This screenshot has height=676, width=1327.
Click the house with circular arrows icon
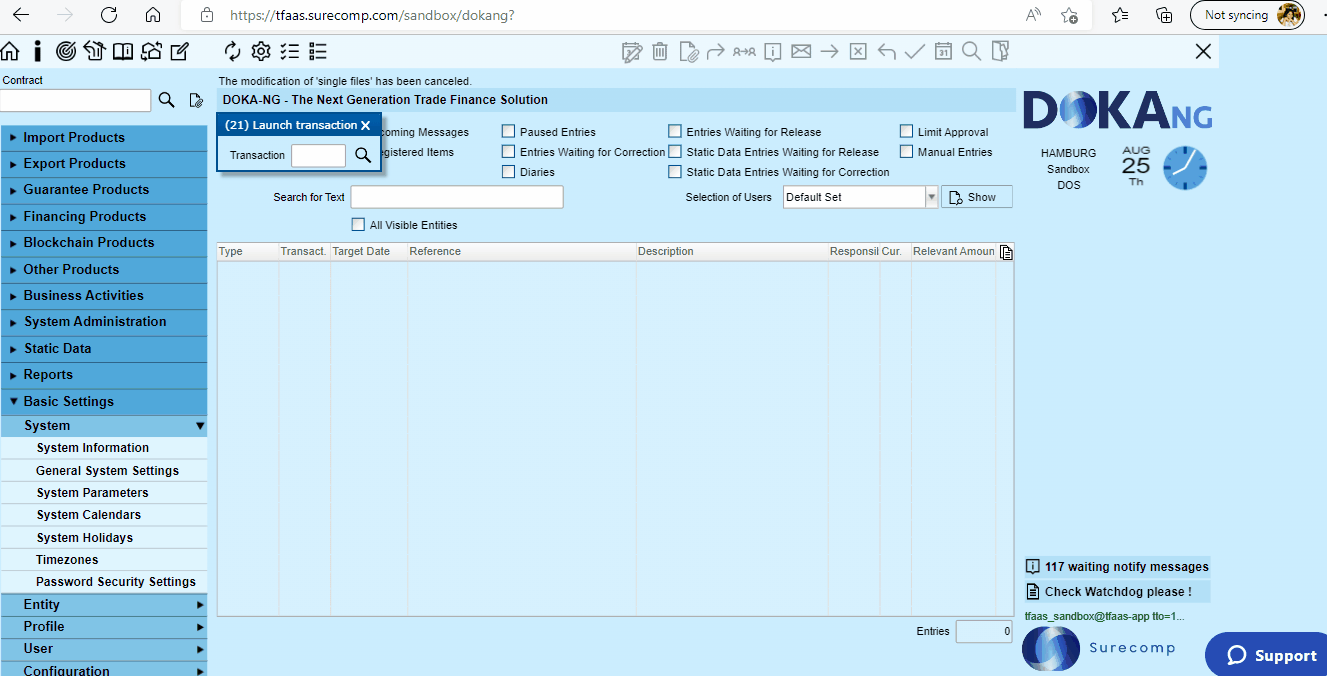pos(151,51)
